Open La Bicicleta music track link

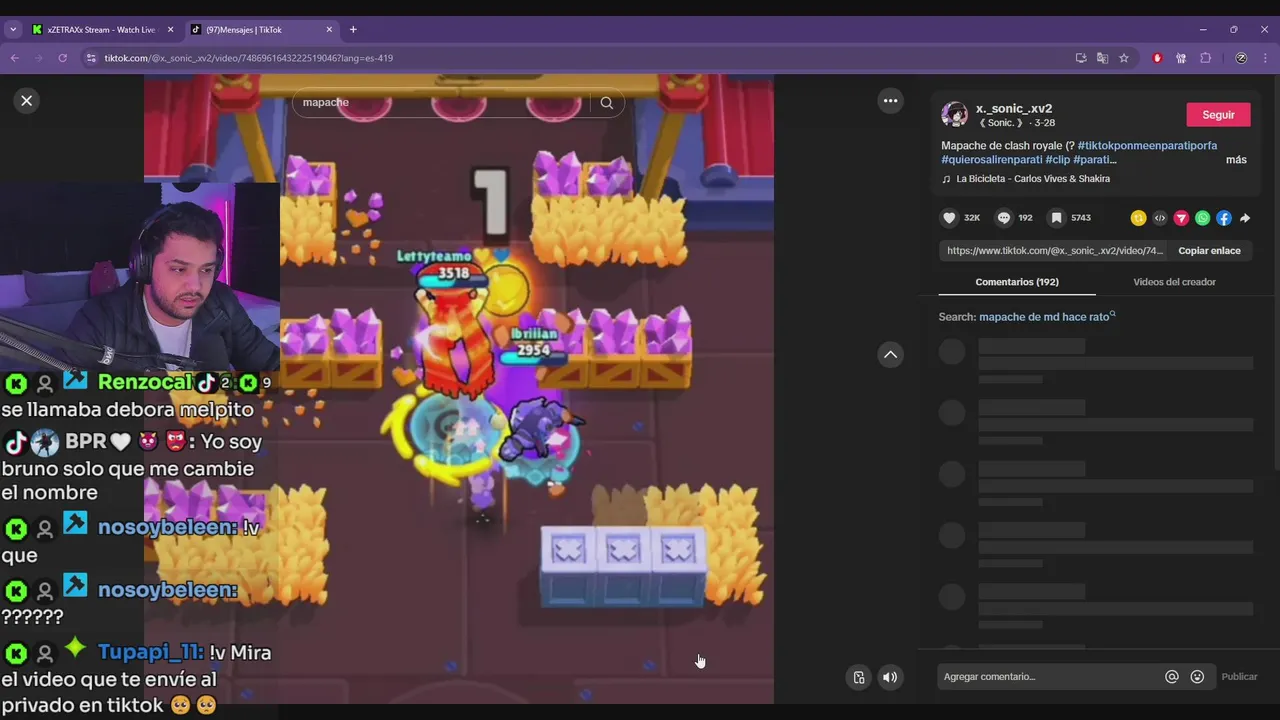click(x=1033, y=179)
